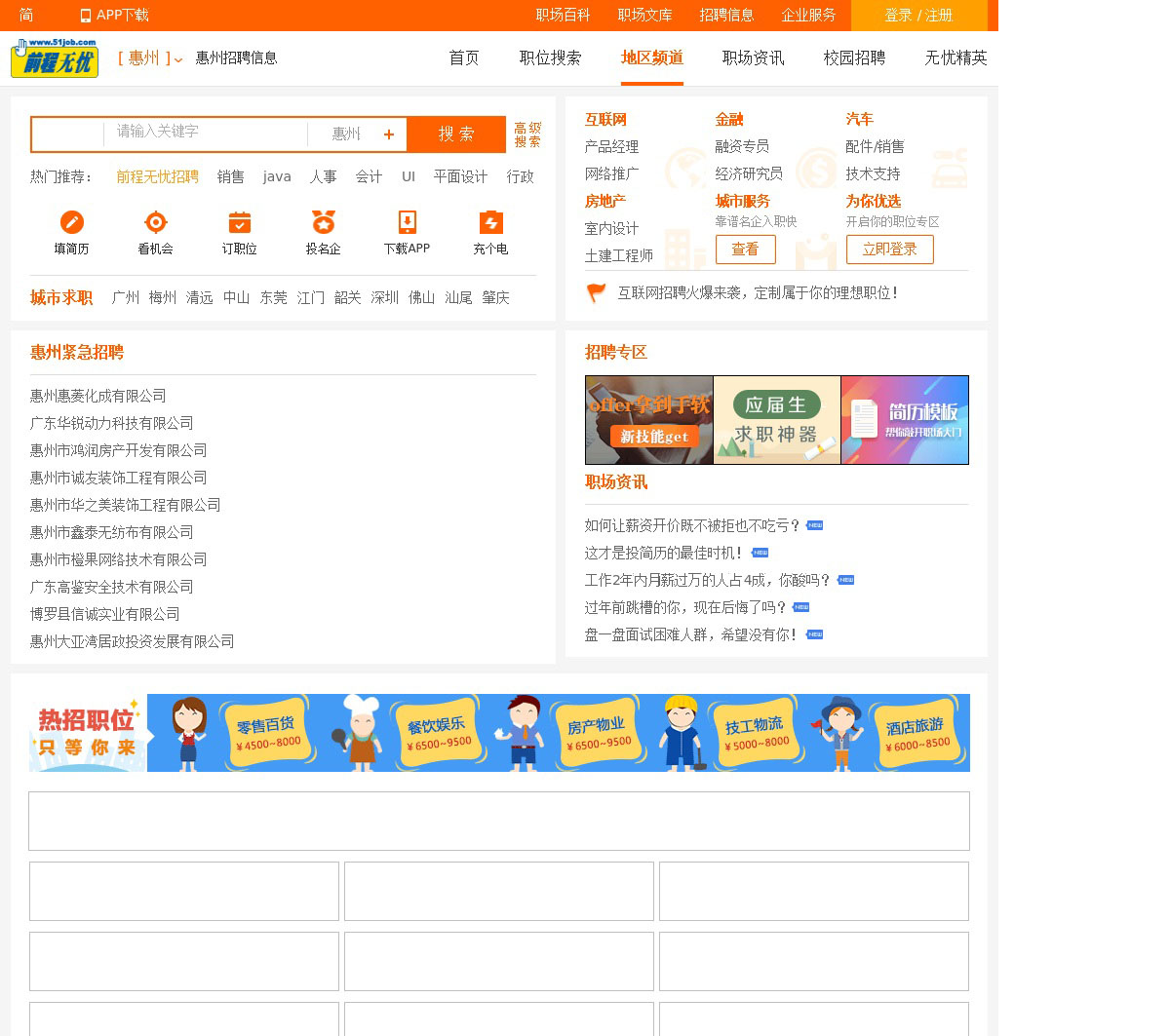Screen dimensions: 1170x1036
Task: Expand the 惠州 city selector dropdown
Action: (x=150, y=58)
